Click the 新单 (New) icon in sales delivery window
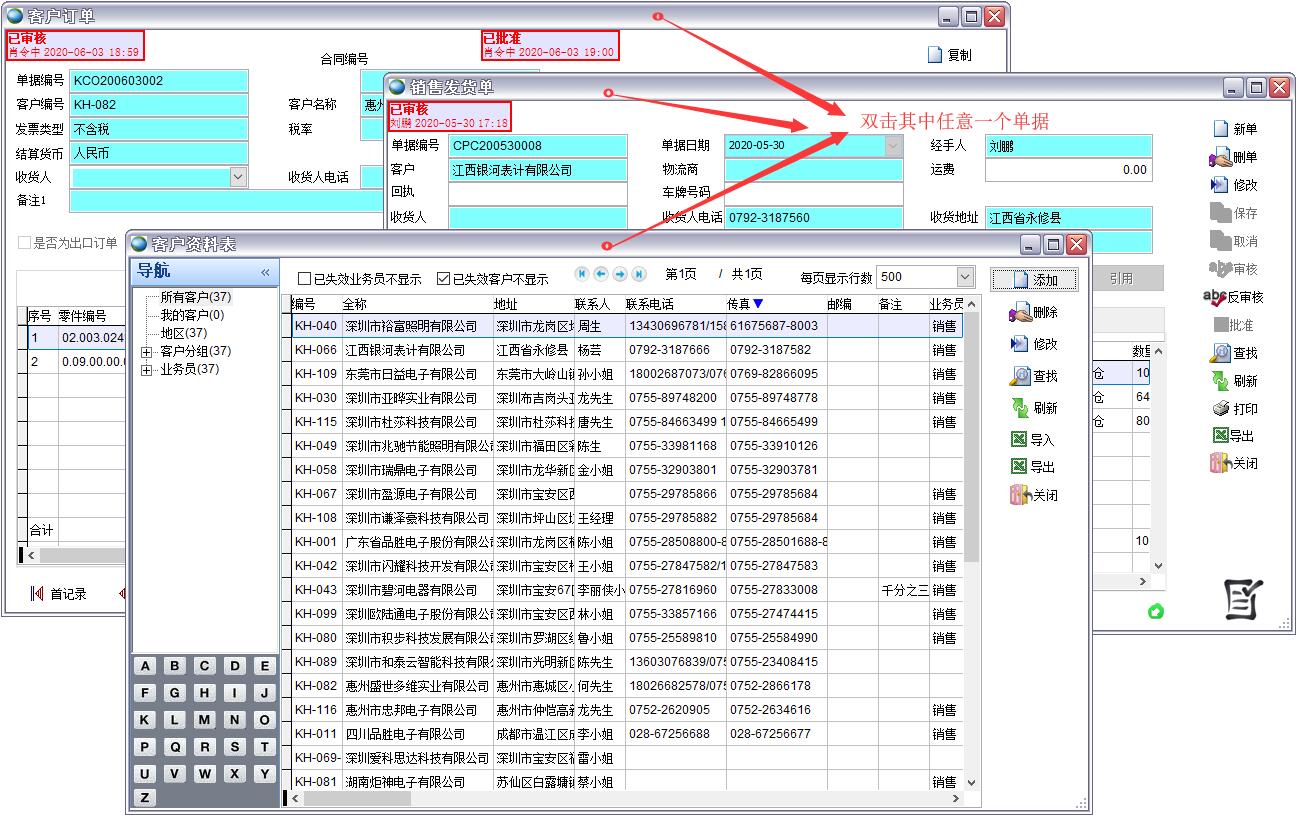This screenshot has height=823, width=1300. [1220, 129]
